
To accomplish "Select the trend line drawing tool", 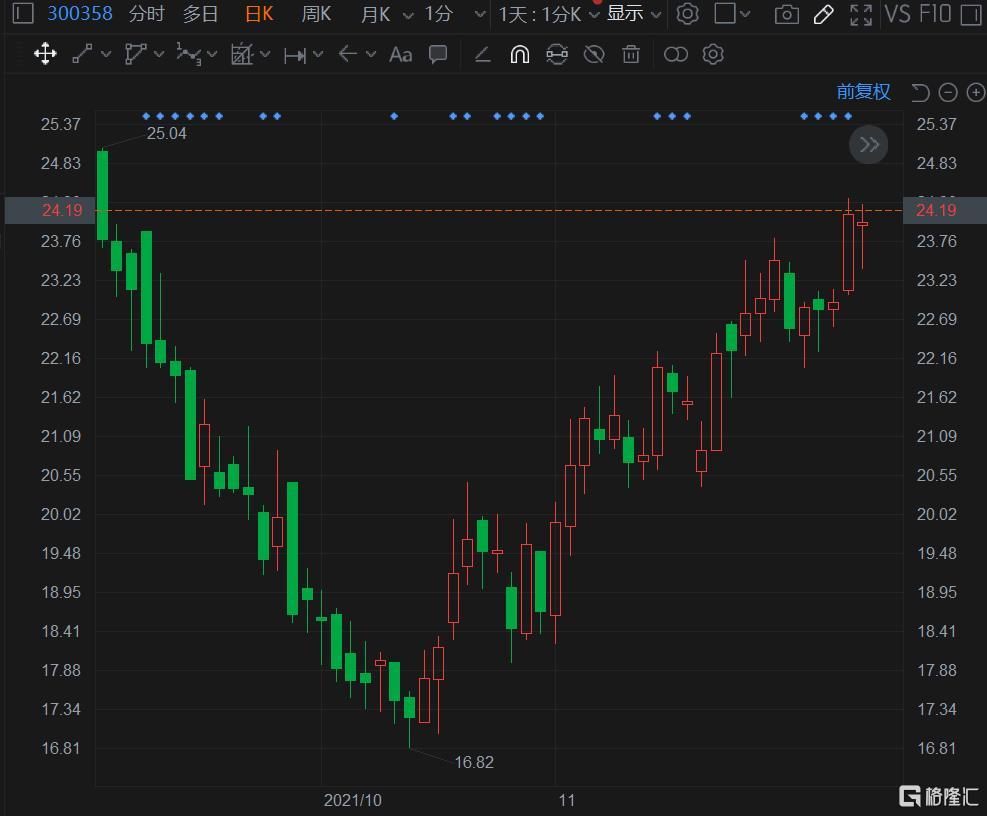I will (x=82, y=54).
